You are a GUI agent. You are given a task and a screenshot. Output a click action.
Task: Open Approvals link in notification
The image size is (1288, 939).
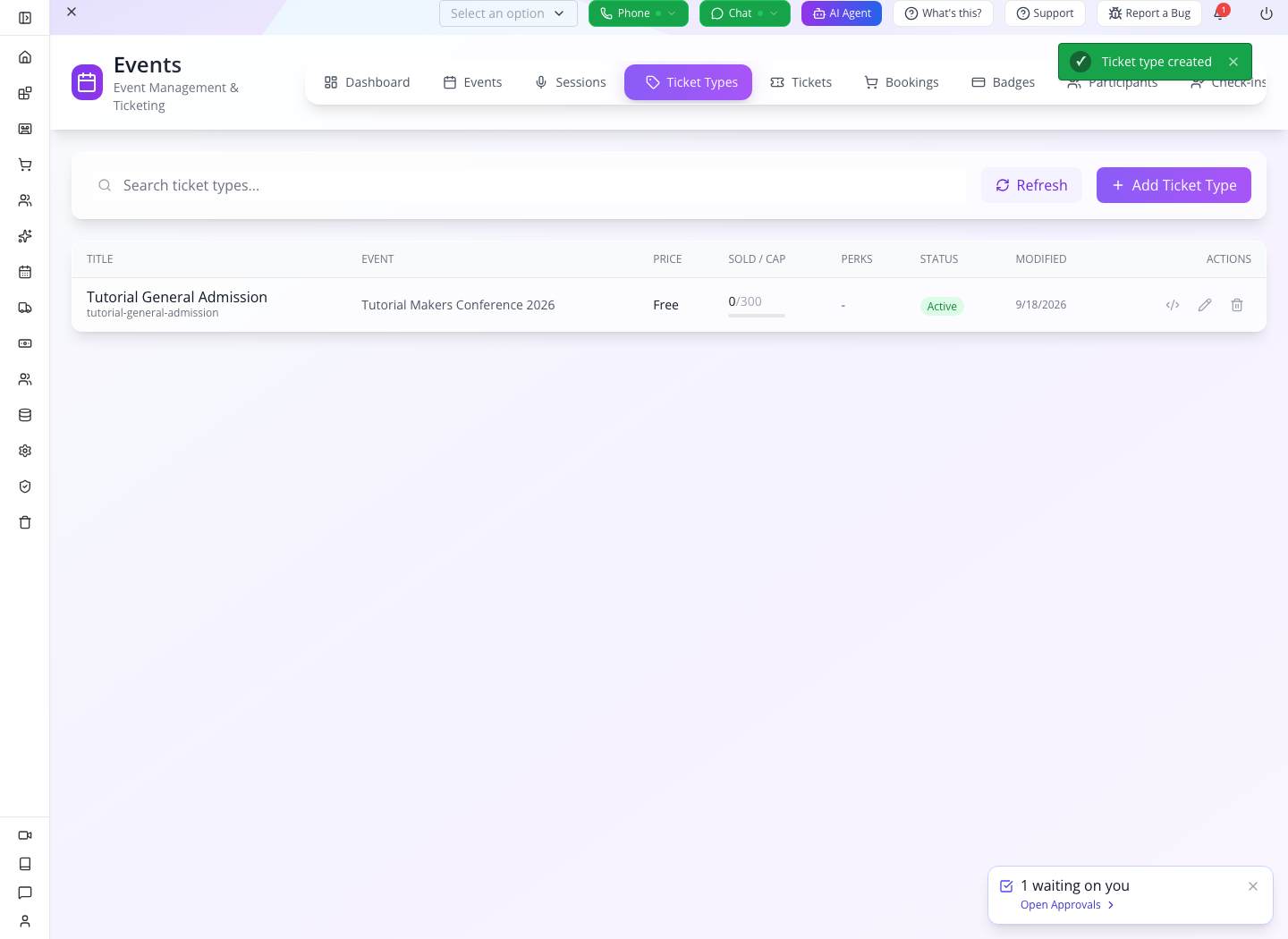coord(1067,905)
